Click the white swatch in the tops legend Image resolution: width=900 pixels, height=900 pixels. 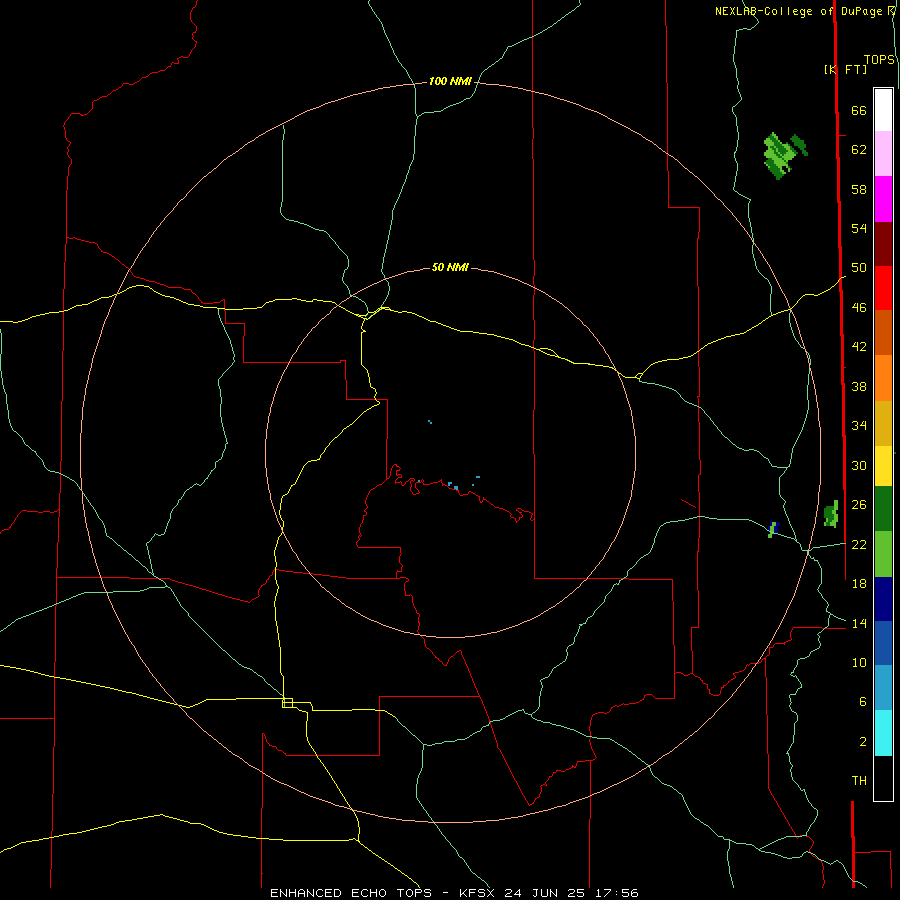coord(883,110)
